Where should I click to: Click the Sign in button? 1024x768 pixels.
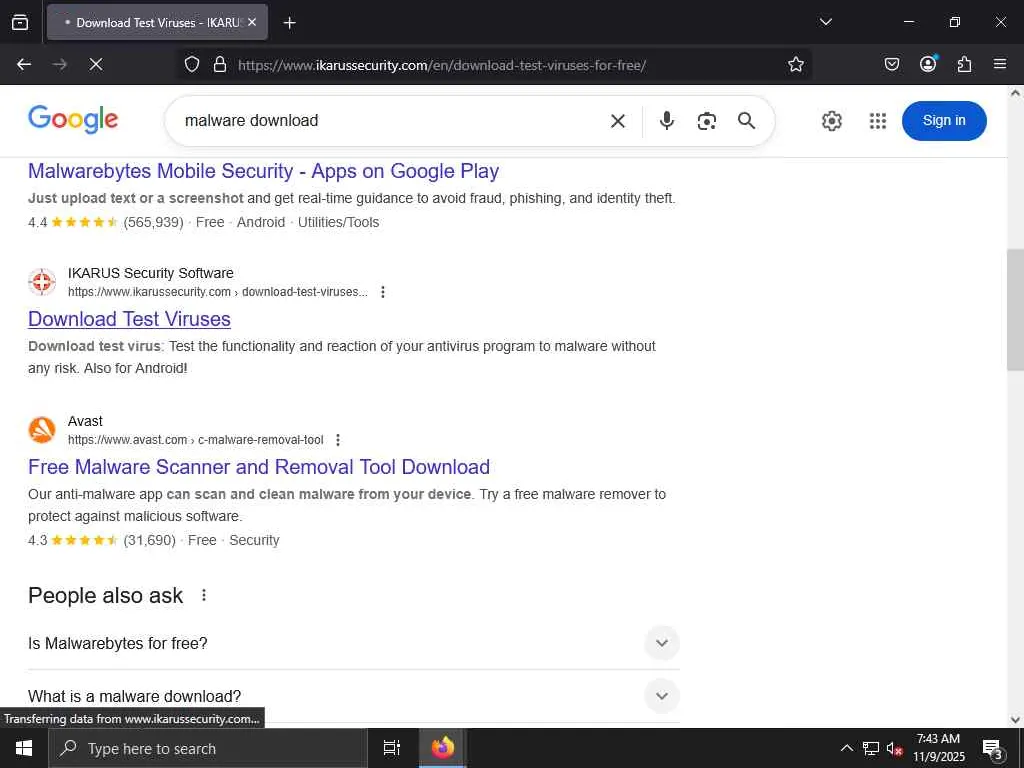pyautogui.click(x=944, y=121)
